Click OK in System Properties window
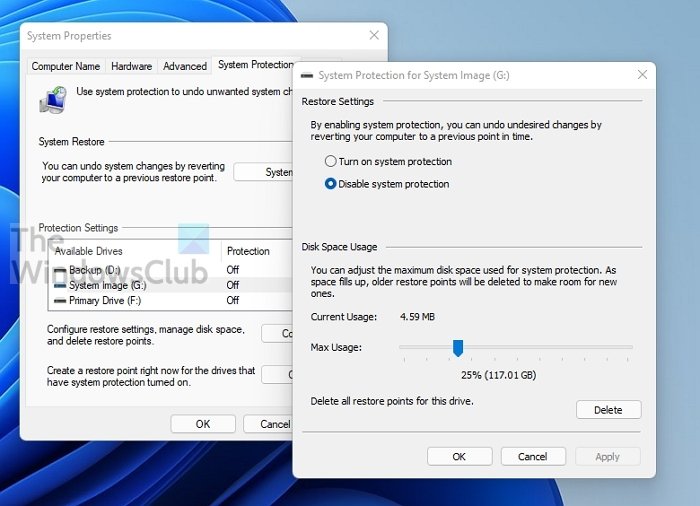 (203, 424)
